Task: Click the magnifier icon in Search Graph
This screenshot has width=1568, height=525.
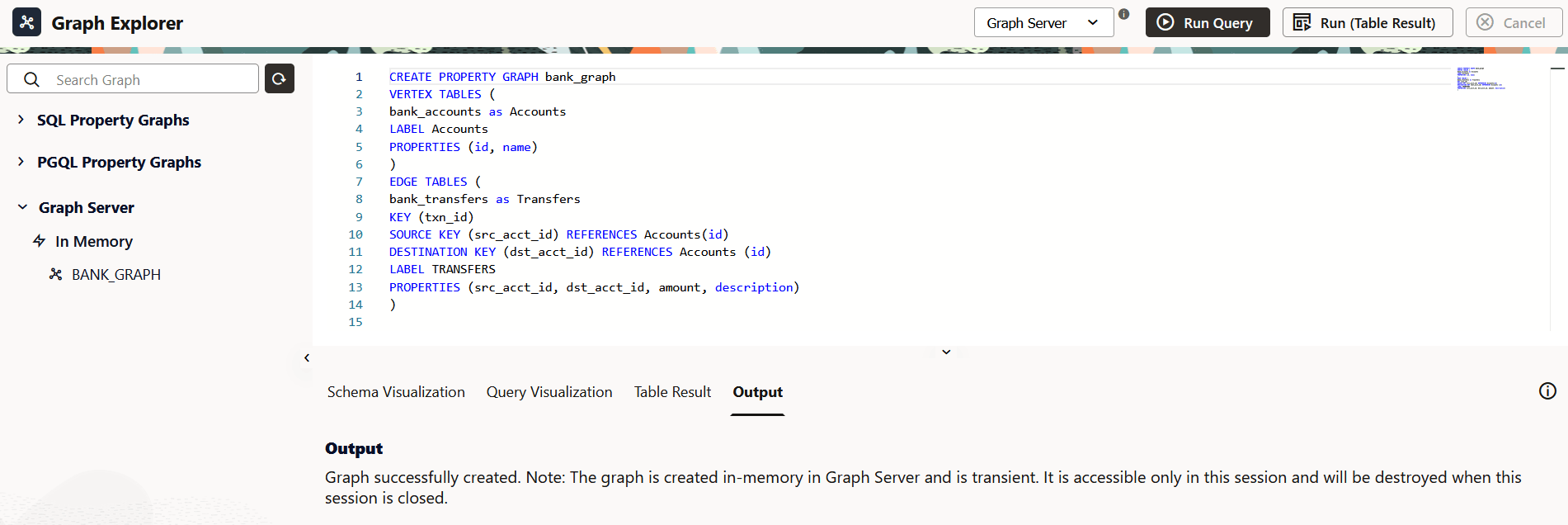Action: [x=31, y=79]
